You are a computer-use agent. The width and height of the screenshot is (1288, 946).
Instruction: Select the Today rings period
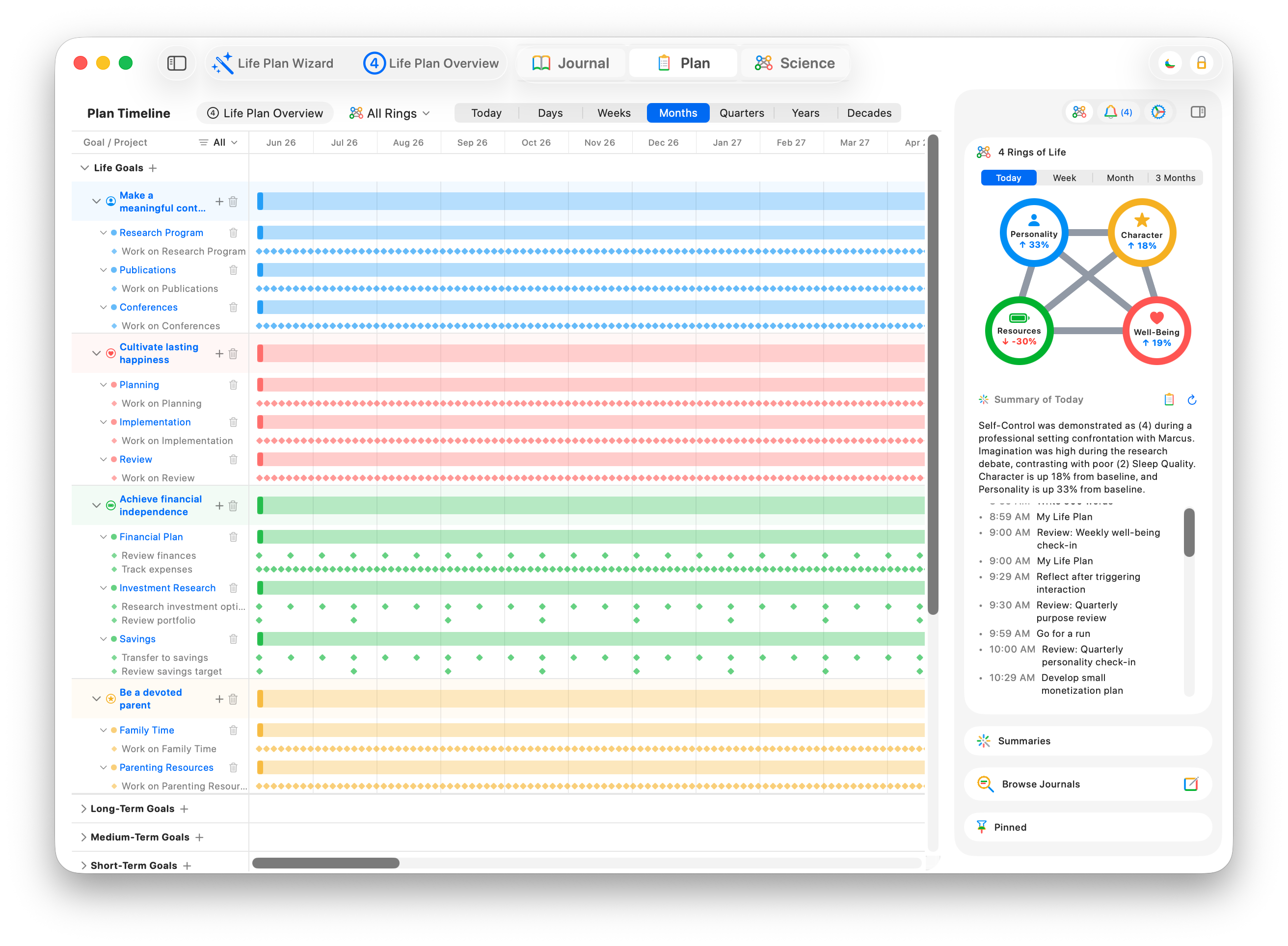[1008, 178]
